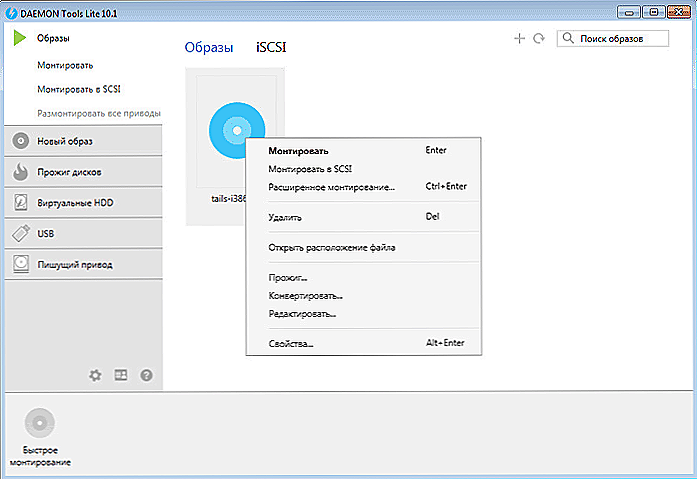Select Прожиг... from the context menu
This screenshot has width=697, height=479.
364,278
